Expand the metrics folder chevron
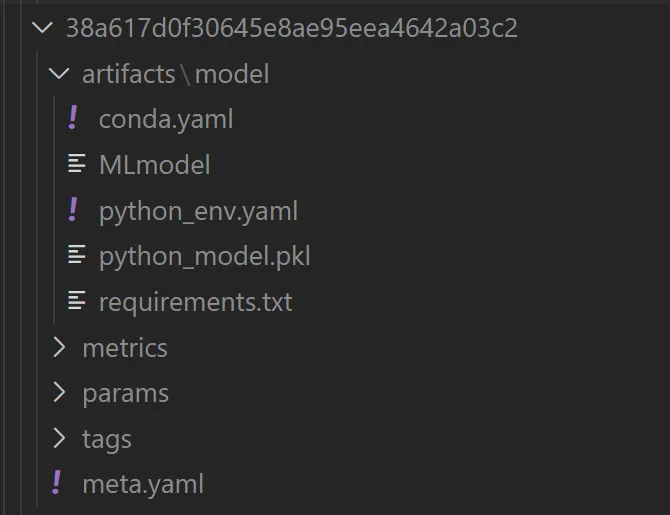The image size is (670, 515). (59, 347)
